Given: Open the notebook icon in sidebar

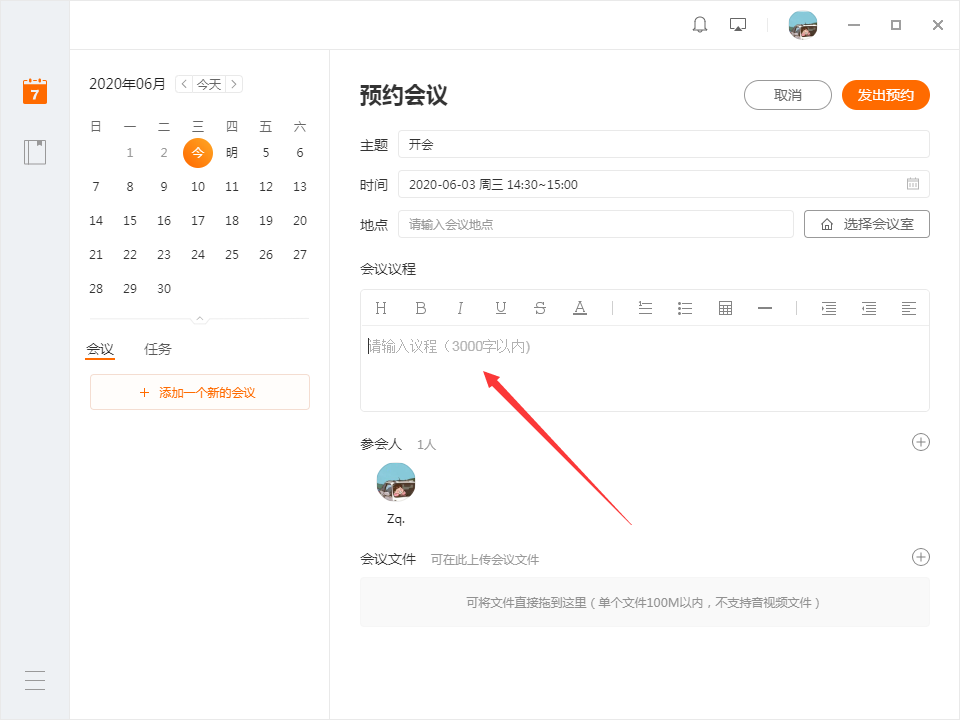Looking at the screenshot, I should pos(35,152).
